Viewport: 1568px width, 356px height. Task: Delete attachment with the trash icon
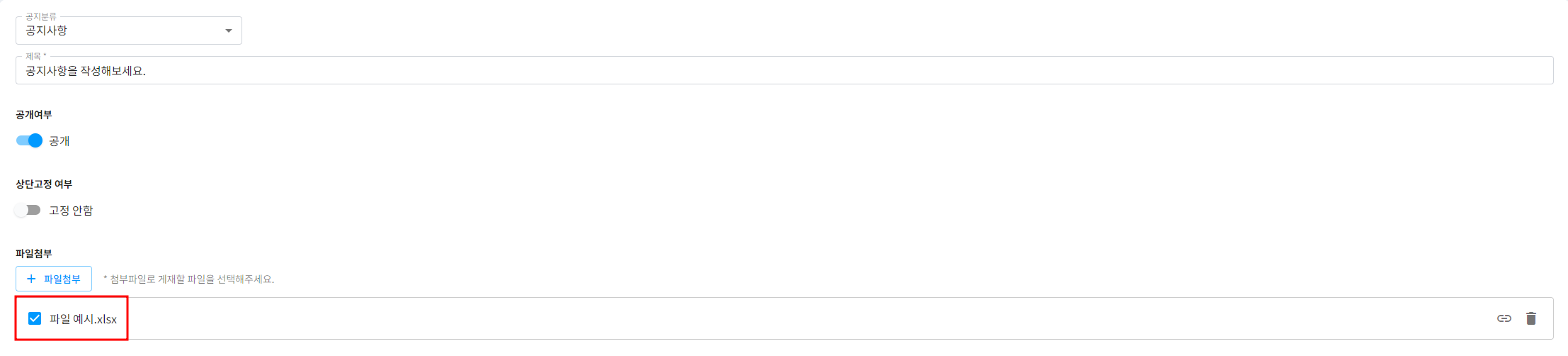point(1531,318)
